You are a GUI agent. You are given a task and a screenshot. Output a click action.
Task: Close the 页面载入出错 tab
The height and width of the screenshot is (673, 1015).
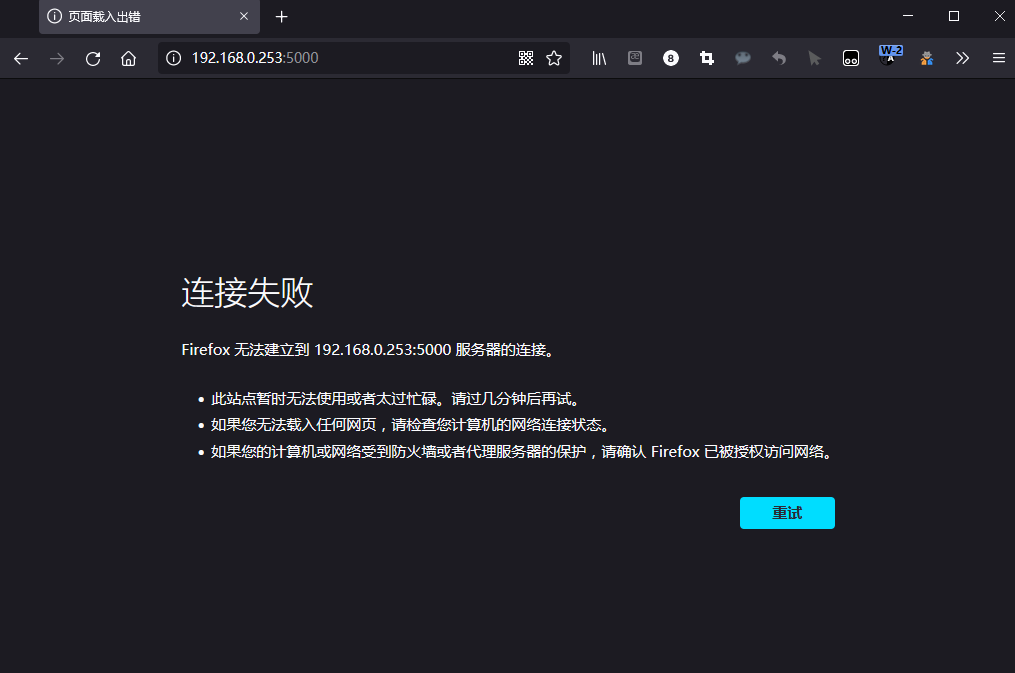pos(244,16)
